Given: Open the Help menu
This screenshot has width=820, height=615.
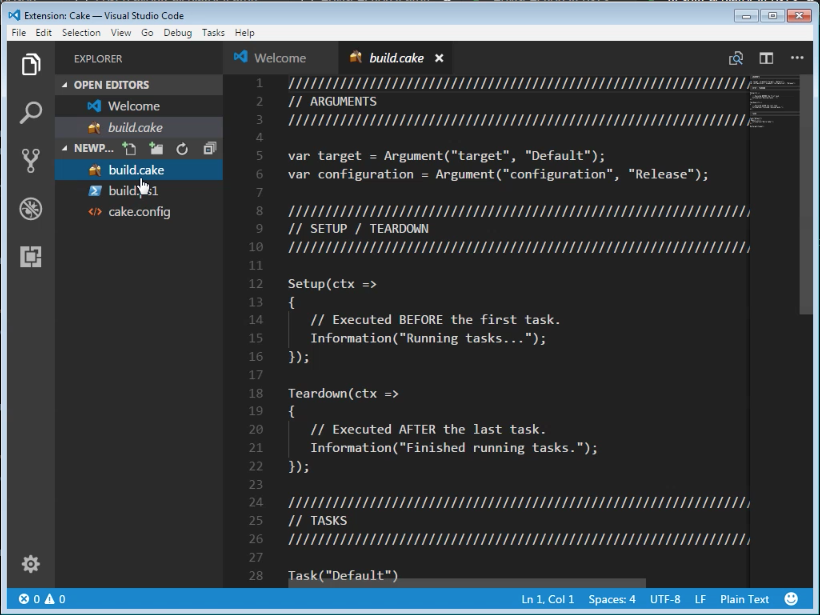Looking at the screenshot, I should (x=245, y=32).
